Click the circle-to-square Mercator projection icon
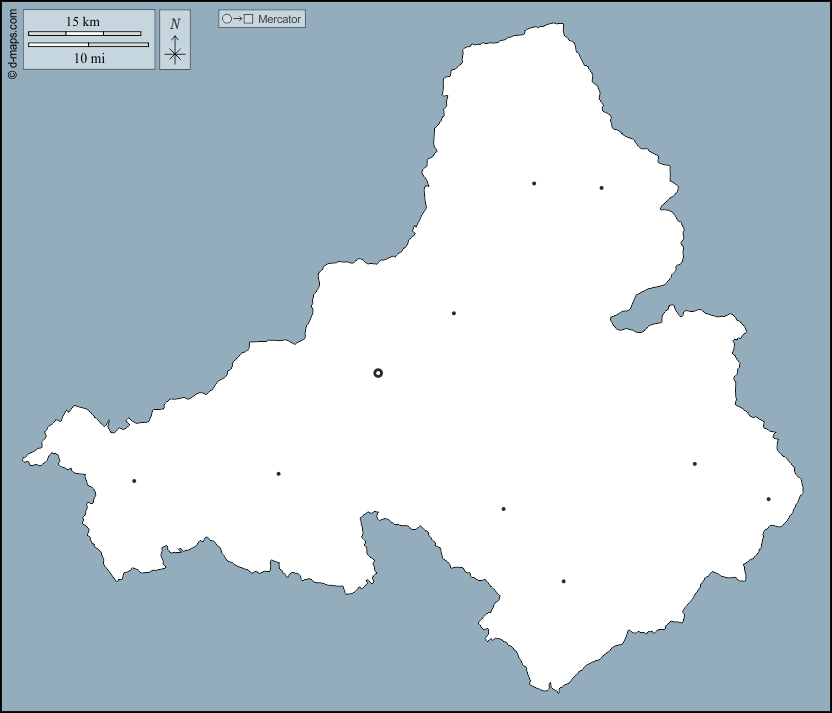 point(238,19)
